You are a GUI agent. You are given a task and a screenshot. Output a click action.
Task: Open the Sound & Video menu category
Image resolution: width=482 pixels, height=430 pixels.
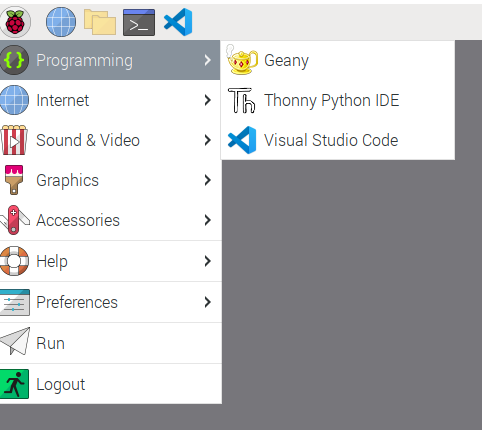coord(110,140)
